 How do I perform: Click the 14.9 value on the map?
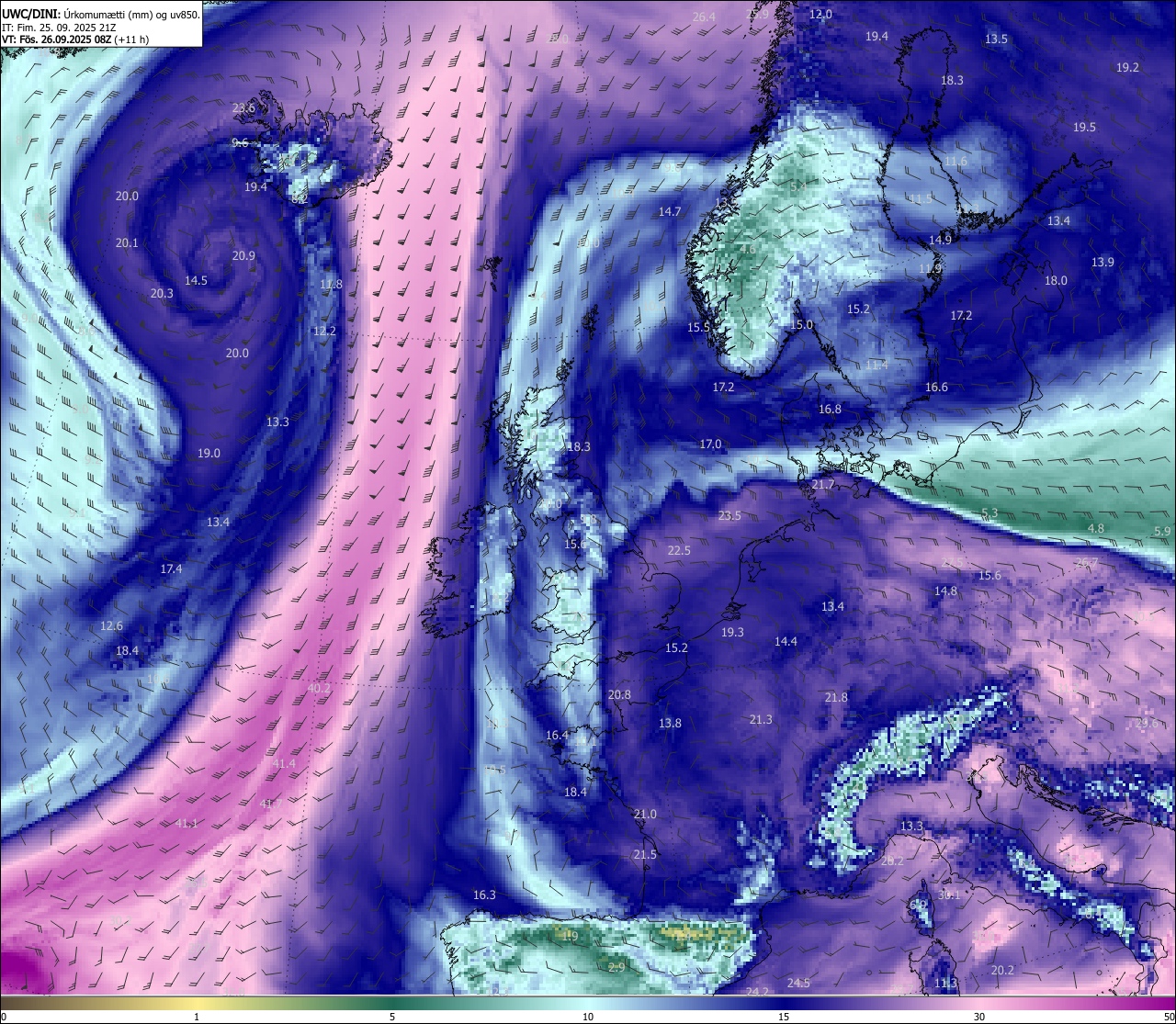pos(940,239)
